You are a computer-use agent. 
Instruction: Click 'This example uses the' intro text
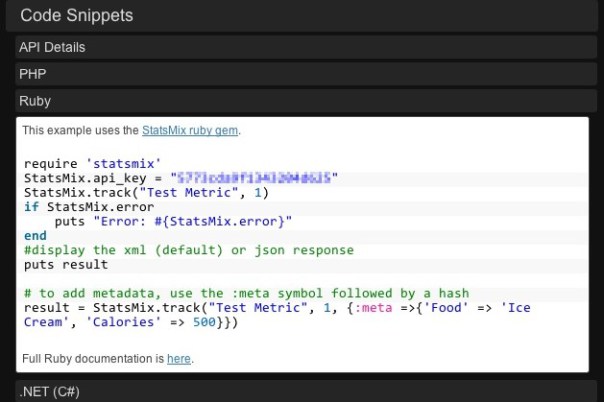pos(80,131)
